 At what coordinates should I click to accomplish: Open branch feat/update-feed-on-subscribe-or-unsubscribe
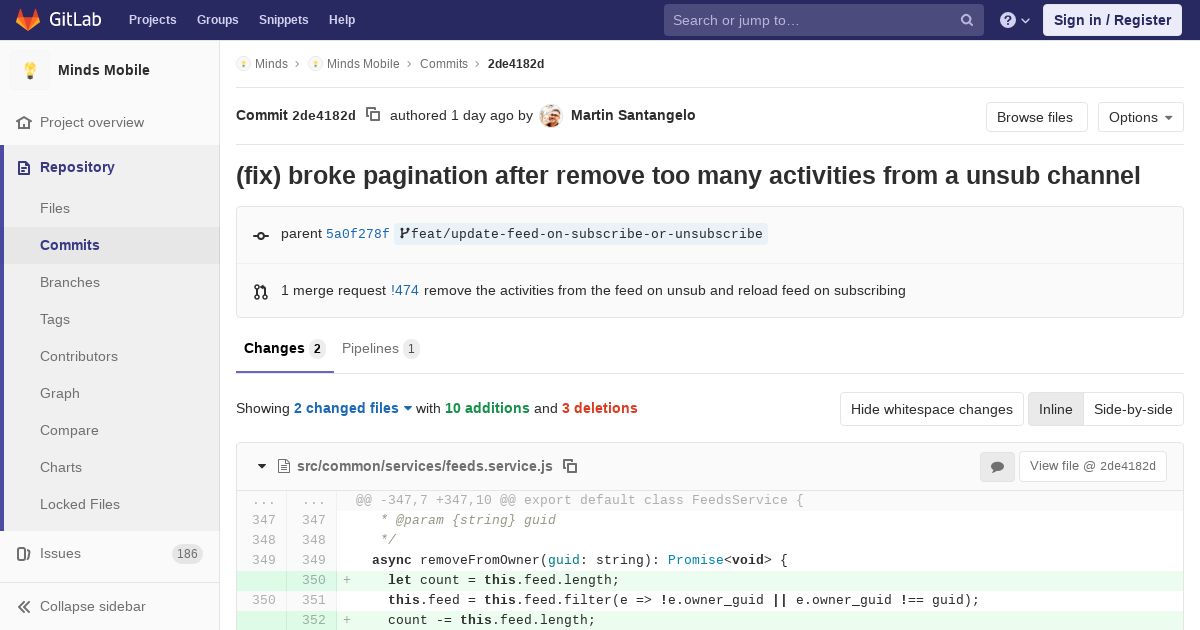click(581, 234)
